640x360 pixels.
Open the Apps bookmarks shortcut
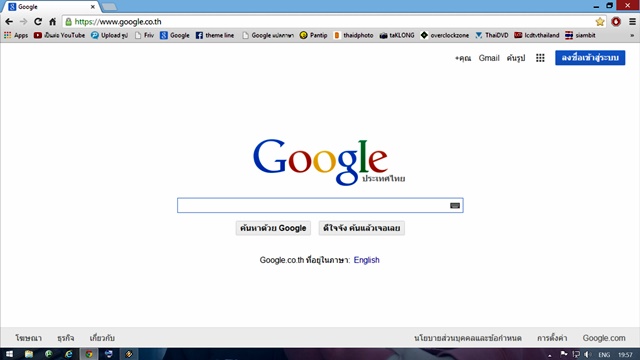pos(16,36)
